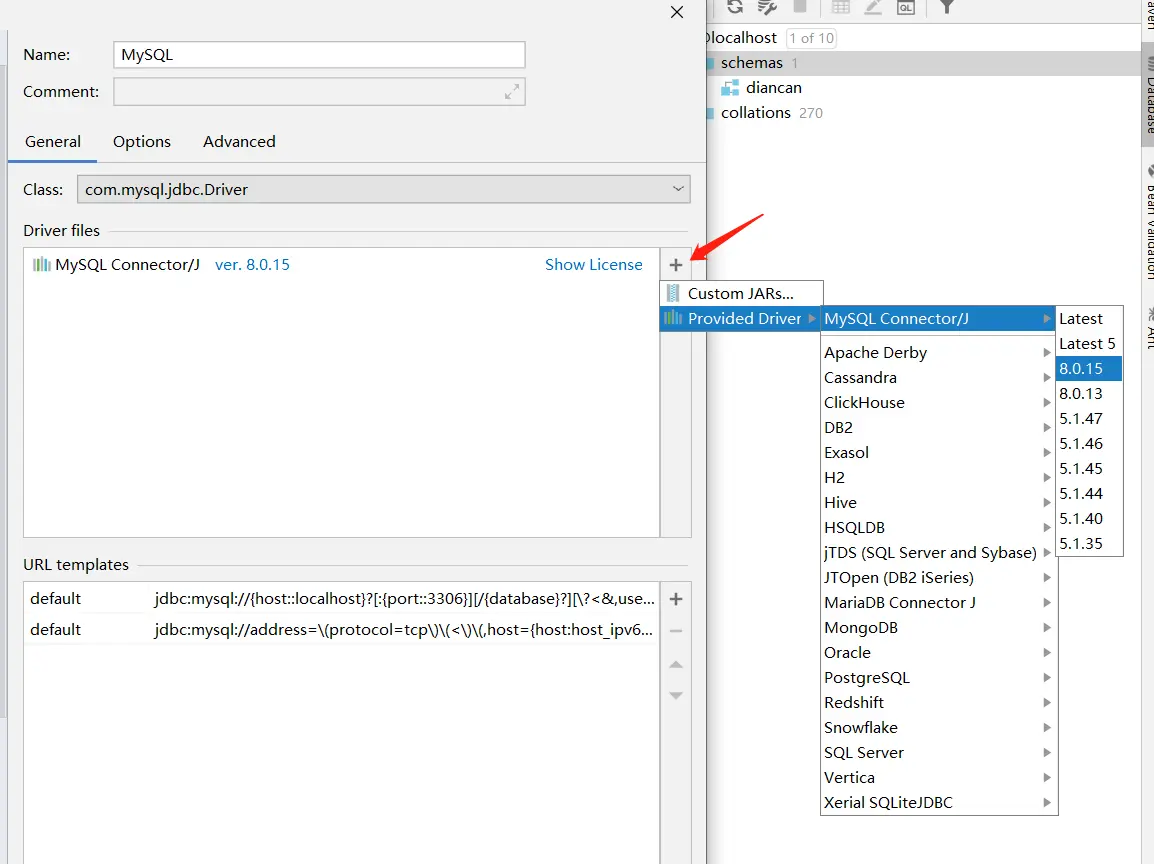Click the ver. 8.0.15 version link

pos(252,264)
